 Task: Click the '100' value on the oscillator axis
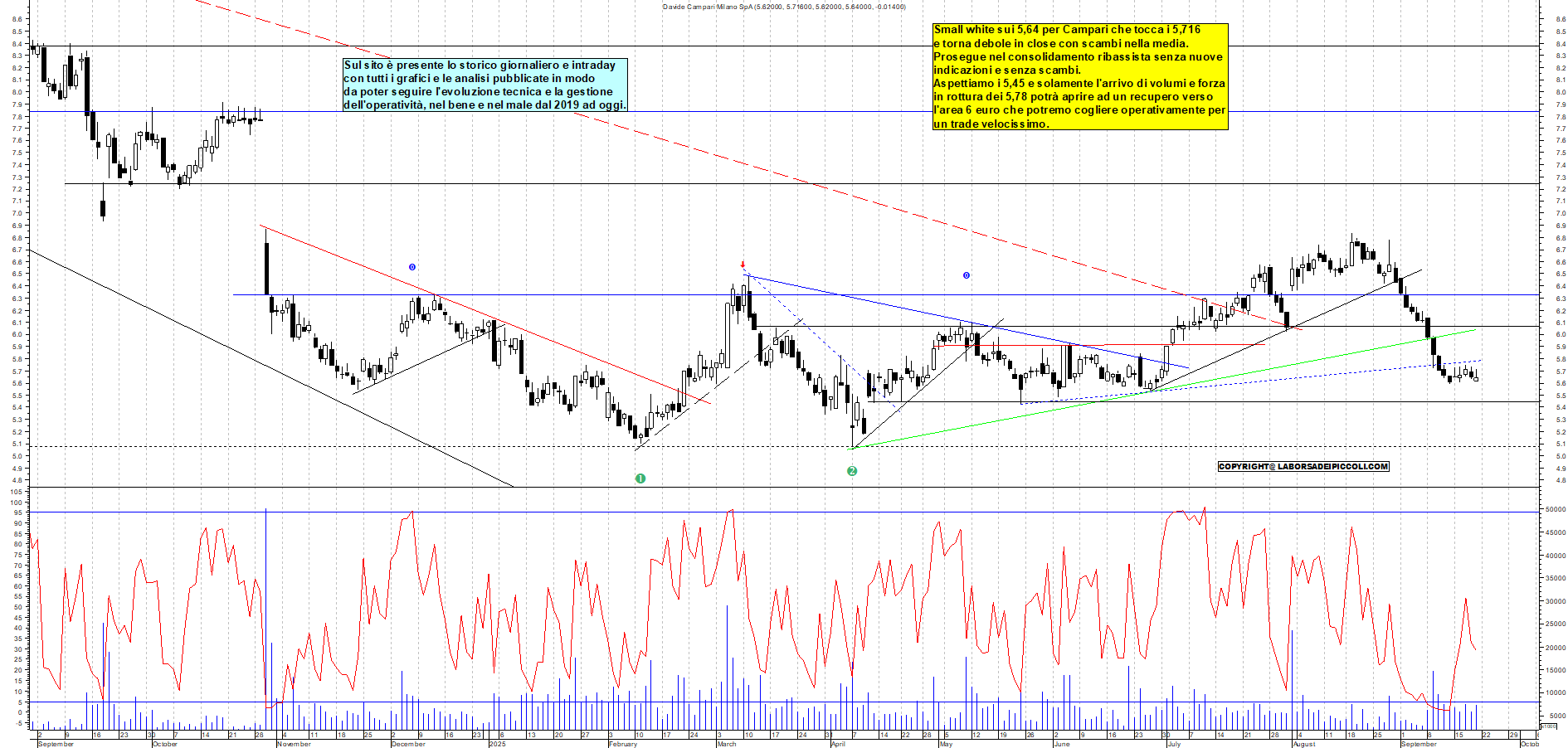(x=17, y=503)
